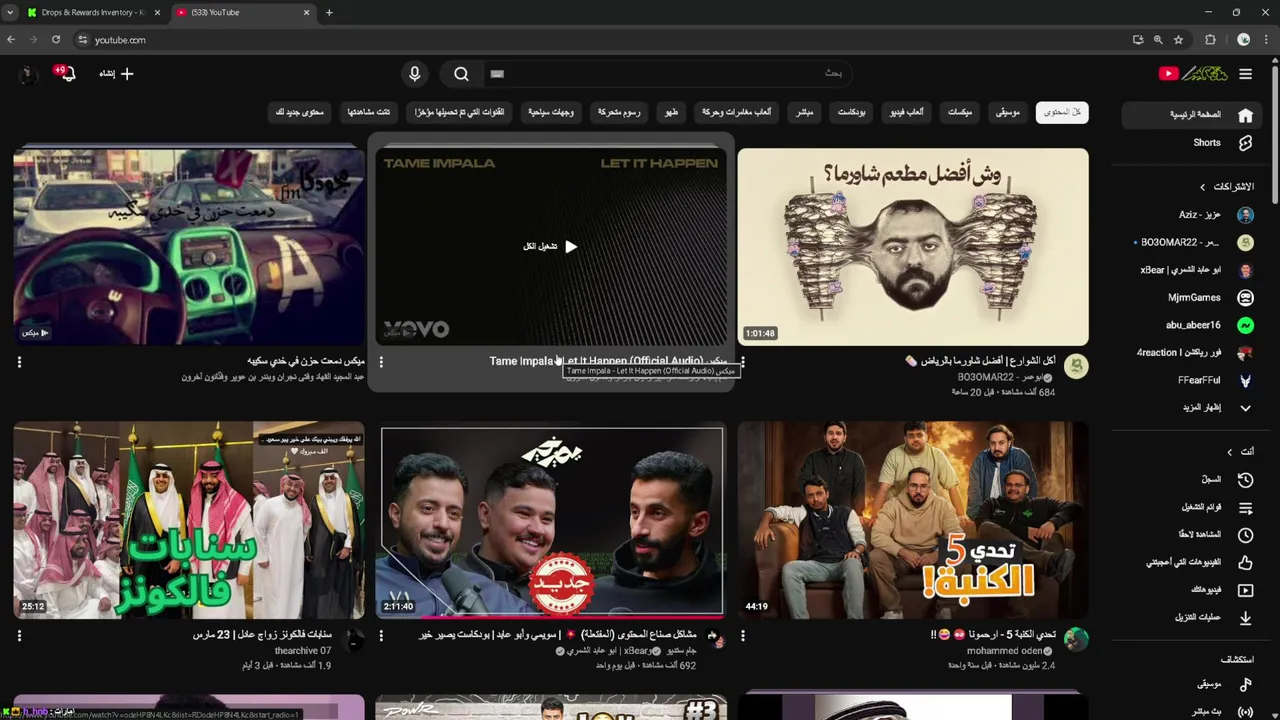1280x720 pixels.
Task: Open the notifications bell
Action: [x=66, y=73]
